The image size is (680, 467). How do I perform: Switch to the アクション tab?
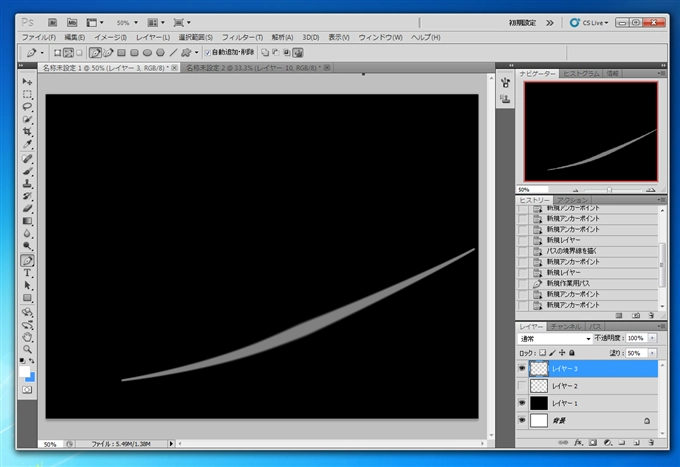[x=572, y=200]
